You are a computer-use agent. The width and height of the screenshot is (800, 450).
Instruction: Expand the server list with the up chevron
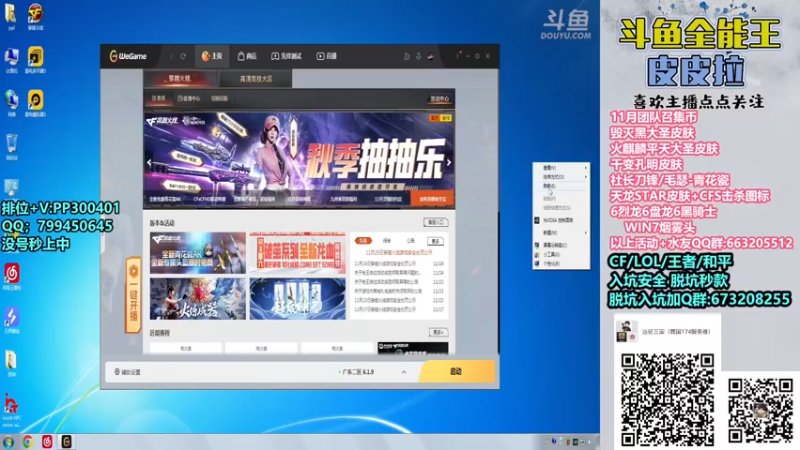pos(404,372)
